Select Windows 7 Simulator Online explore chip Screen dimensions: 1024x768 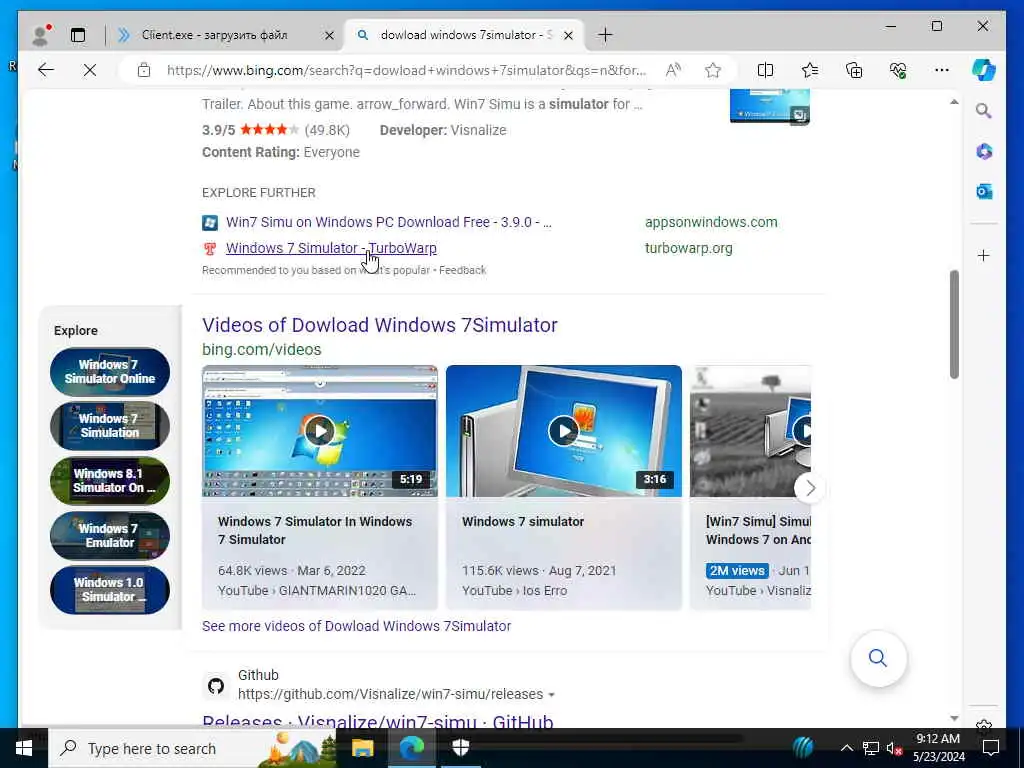click(110, 372)
